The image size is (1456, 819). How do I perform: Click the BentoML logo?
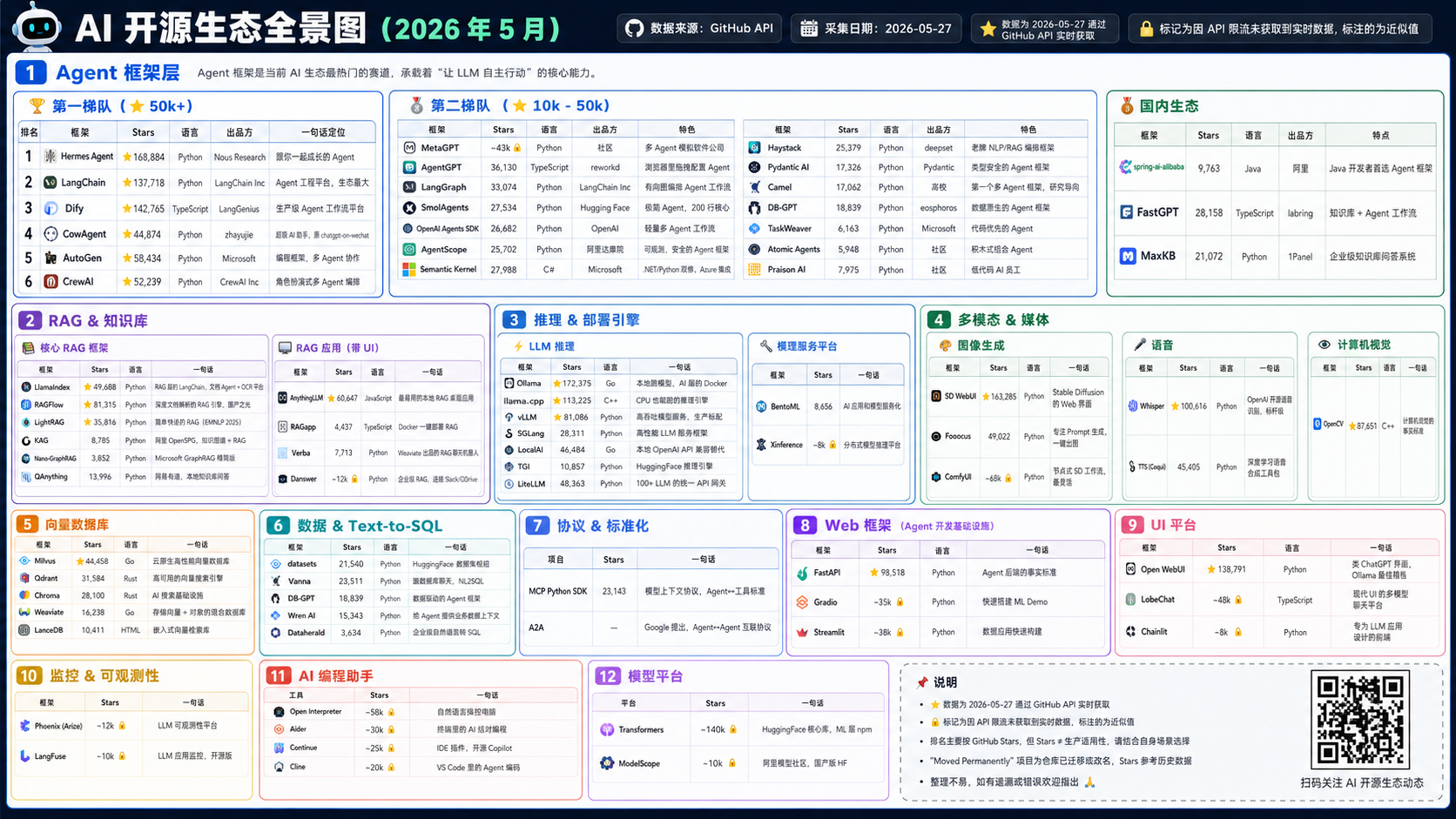click(761, 406)
